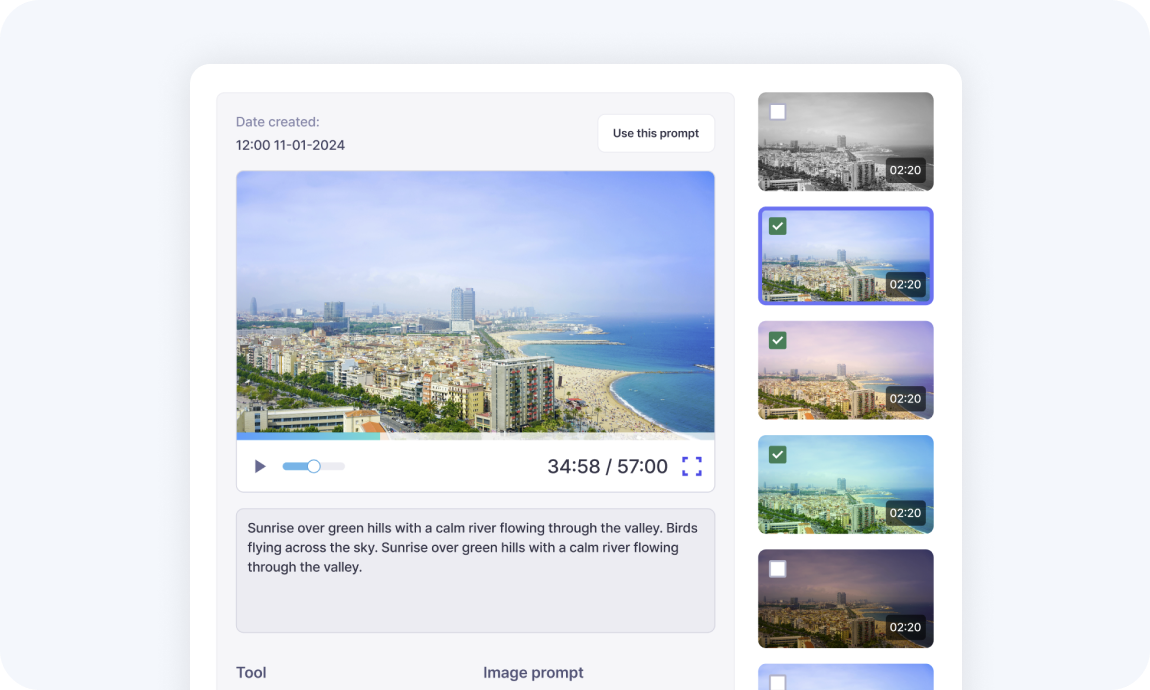Uncheck the purple-tinted thumbnail checkbox
This screenshot has width=1150, height=690.
click(777, 340)
